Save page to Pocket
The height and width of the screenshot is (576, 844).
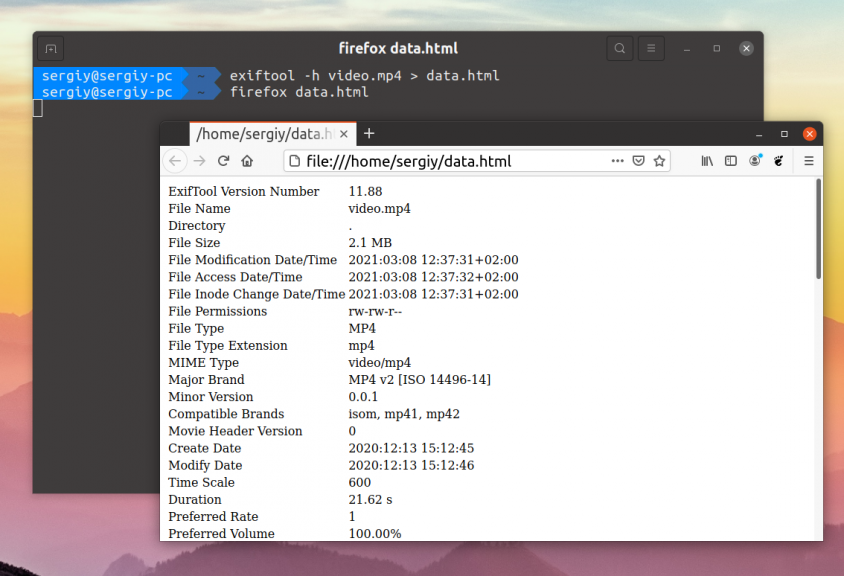click(x=638, y=161)
